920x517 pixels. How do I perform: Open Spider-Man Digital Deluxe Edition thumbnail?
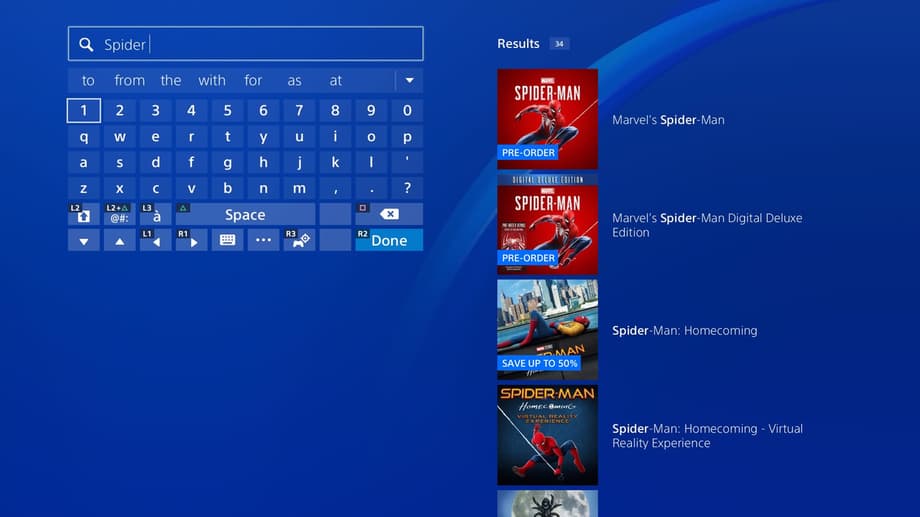click(547, 224)
